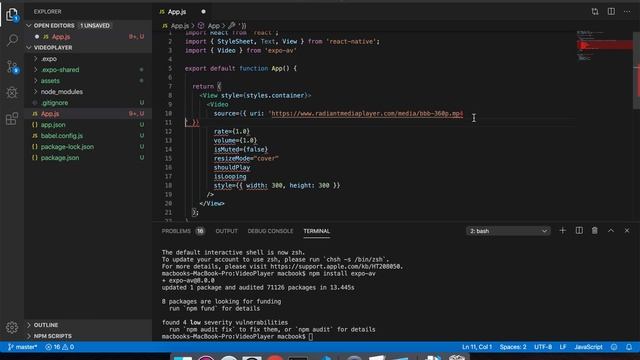This screenshot has width=640, height=360.
Task: Select the 2: bash terminal dropdown
Action: tap(508, 231)
